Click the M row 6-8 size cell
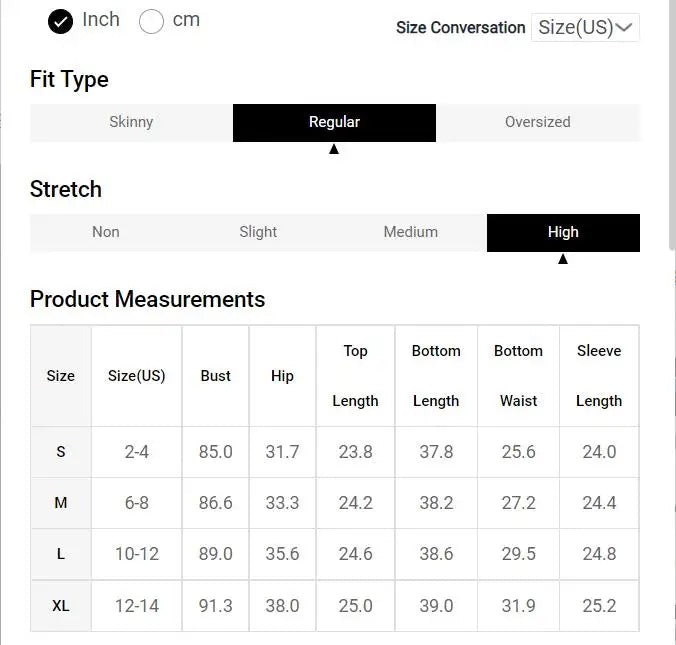The height and width of the screenshot is (645, 676). pyautogui.click(x=137, y=503)
